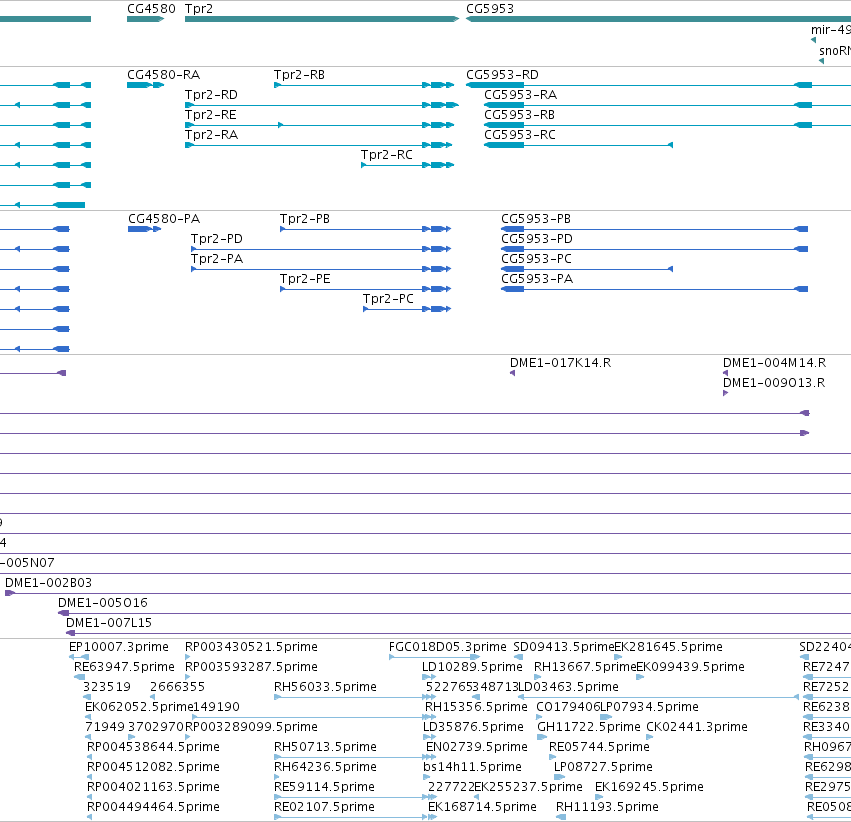This screenshot has width=851, height=822.
Task: Click the DME1-017K14.R clone label
Action: 560,363
